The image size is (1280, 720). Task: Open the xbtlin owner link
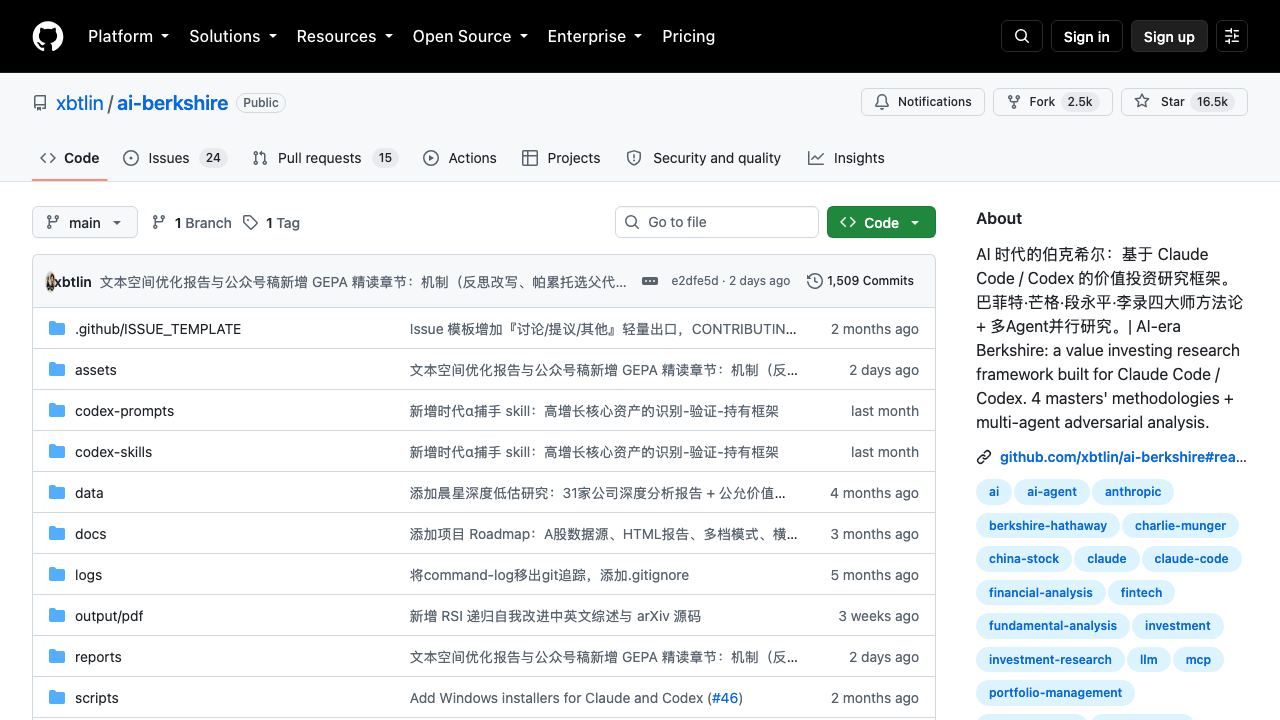pyautogui.click(x=79, y=103)
